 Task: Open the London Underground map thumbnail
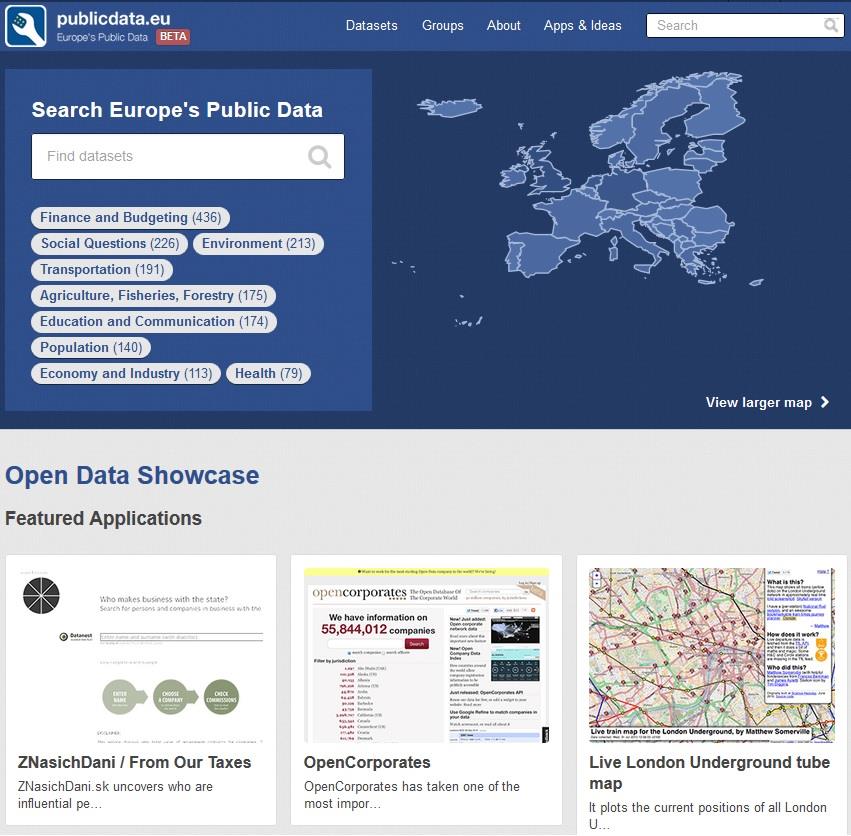[x=712, y=655]
